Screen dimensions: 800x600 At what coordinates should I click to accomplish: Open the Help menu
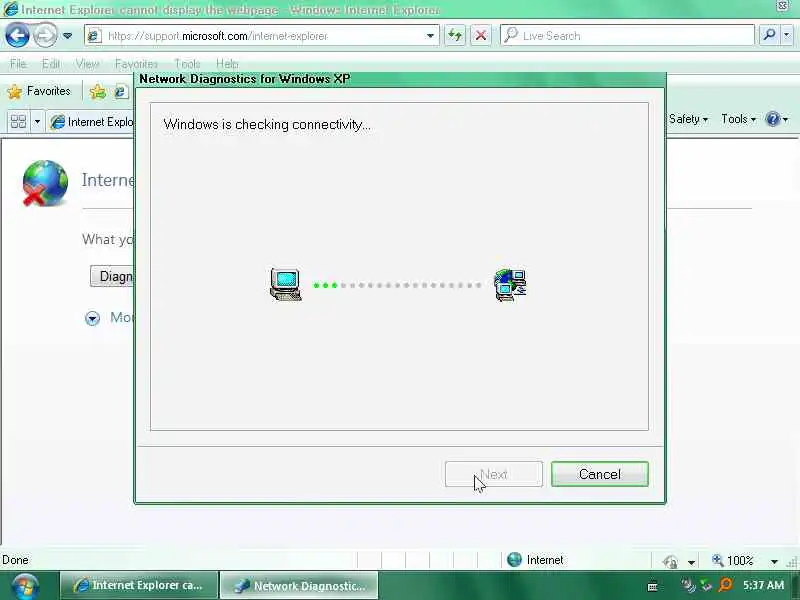227,64
